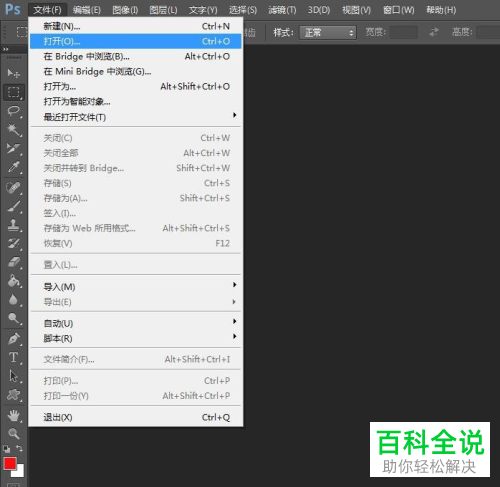Select the Path Selection tool
500x487 pixels.
point(13,376)
